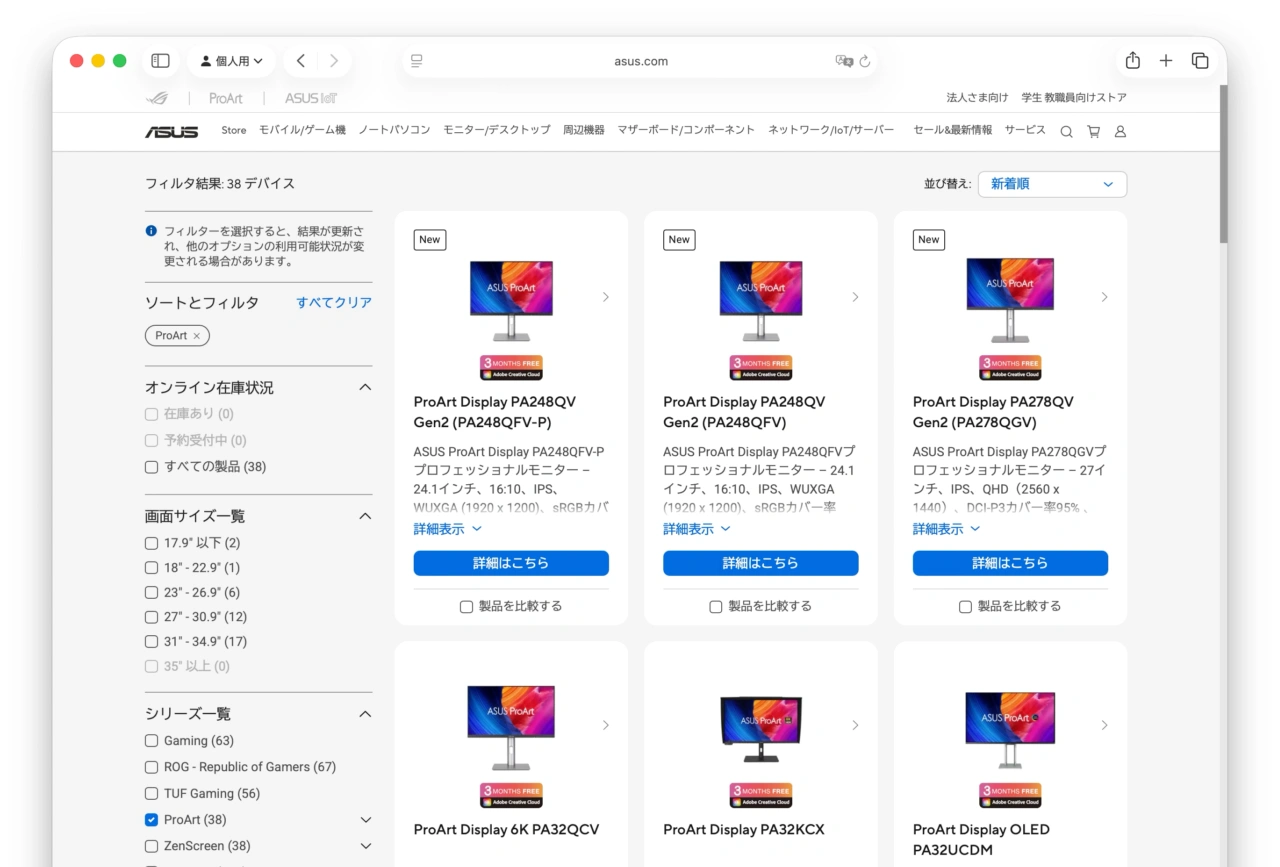1280x867 pixels.
Task: Click the ROG eye logo
Action: point(157,98)
